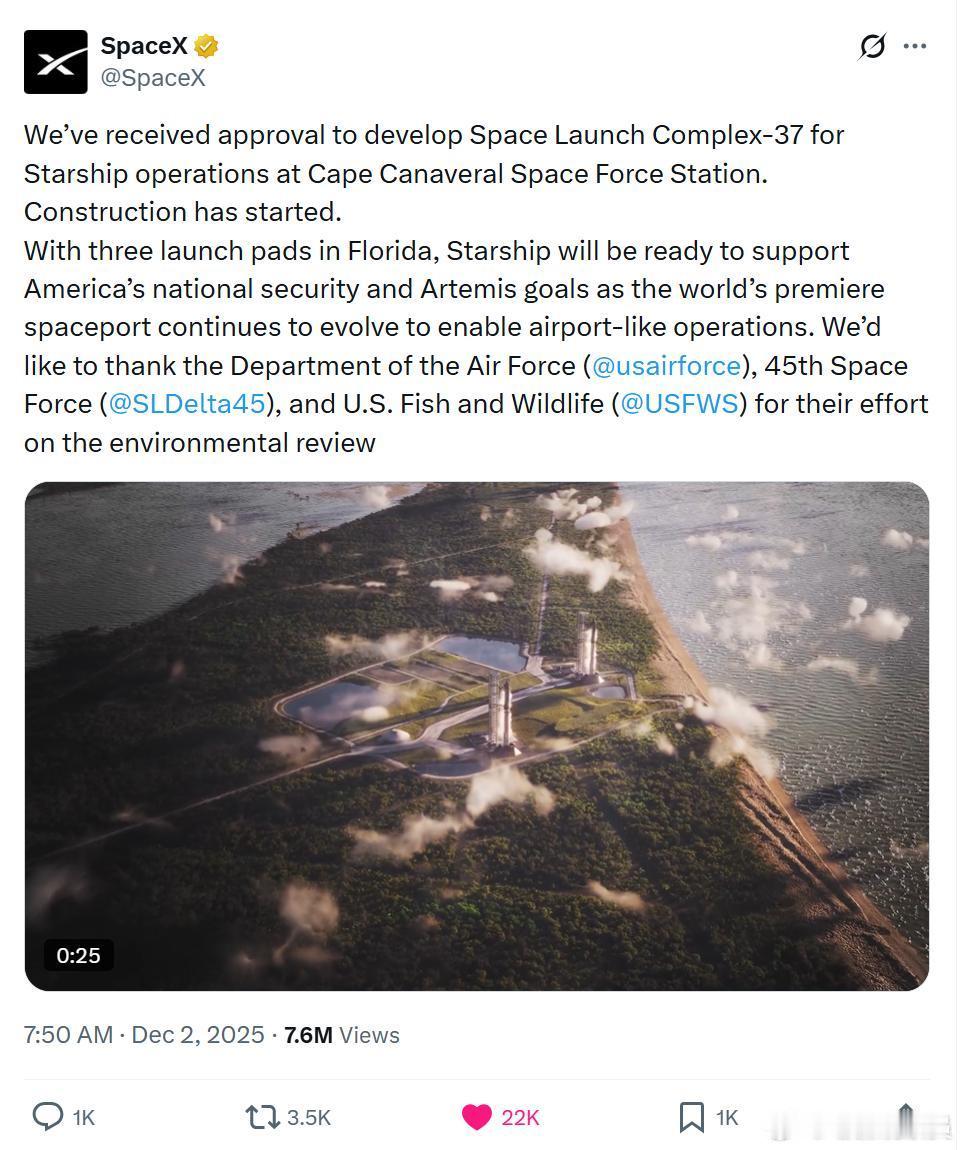Click the 22K likes count

520,1117
